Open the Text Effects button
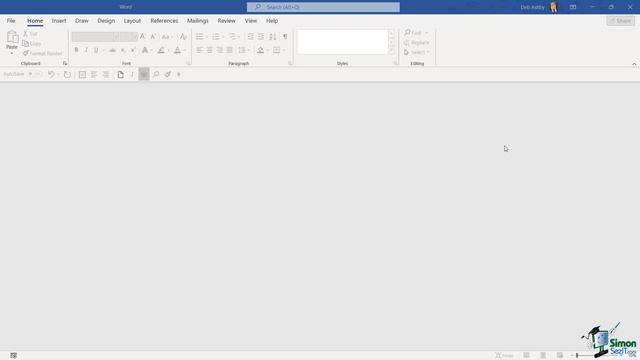This screenshot has height=360, width=640. [145, 50]
